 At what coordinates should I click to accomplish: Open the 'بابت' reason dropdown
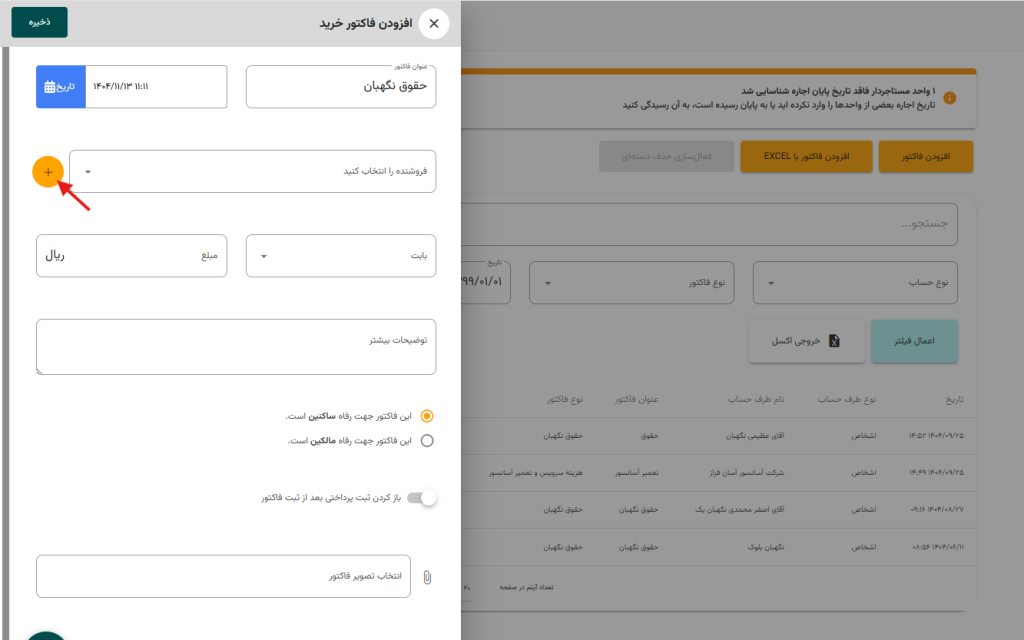[x=340, y=256]
